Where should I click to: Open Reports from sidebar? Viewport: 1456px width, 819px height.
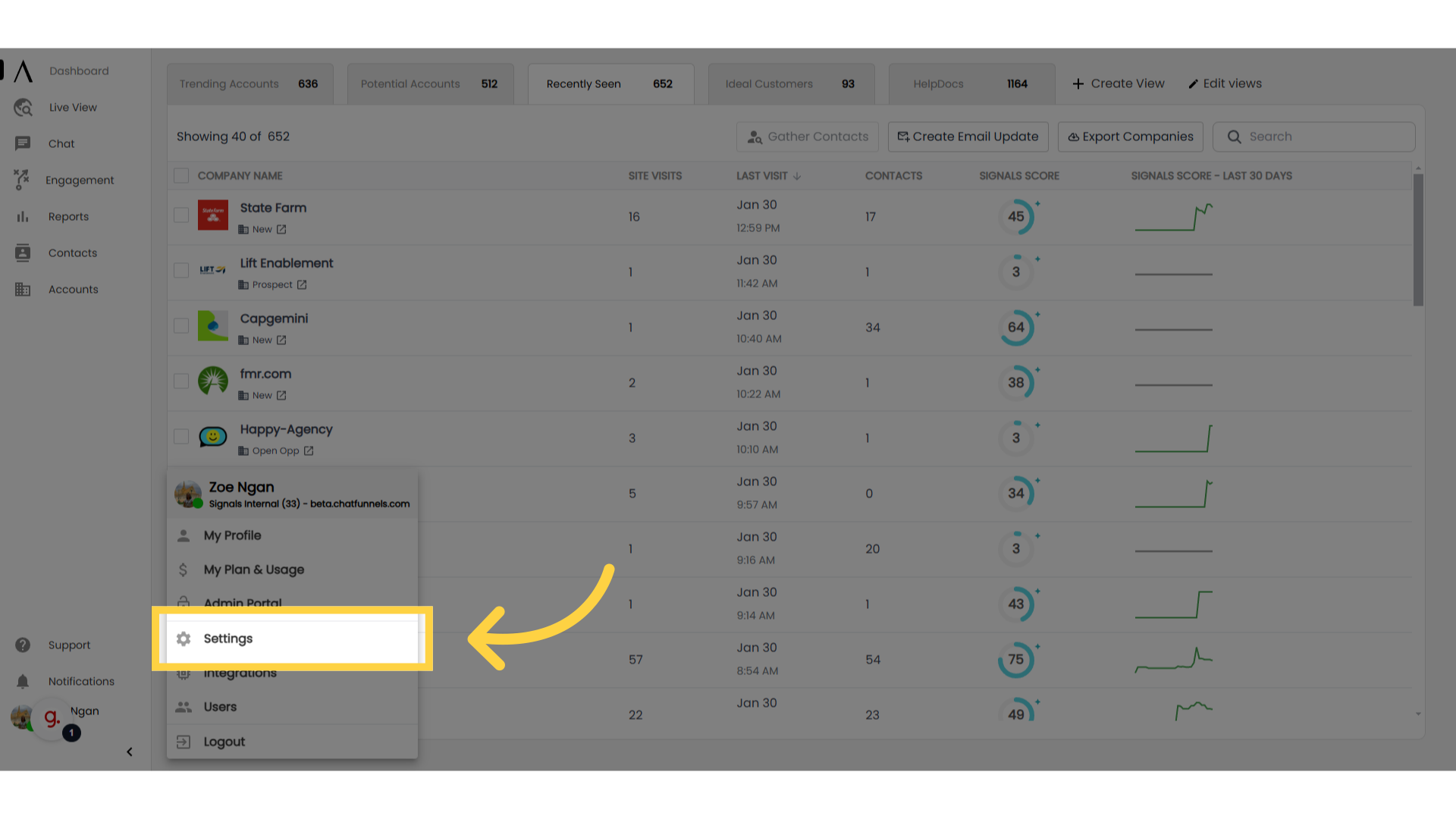tap(68, 216)
